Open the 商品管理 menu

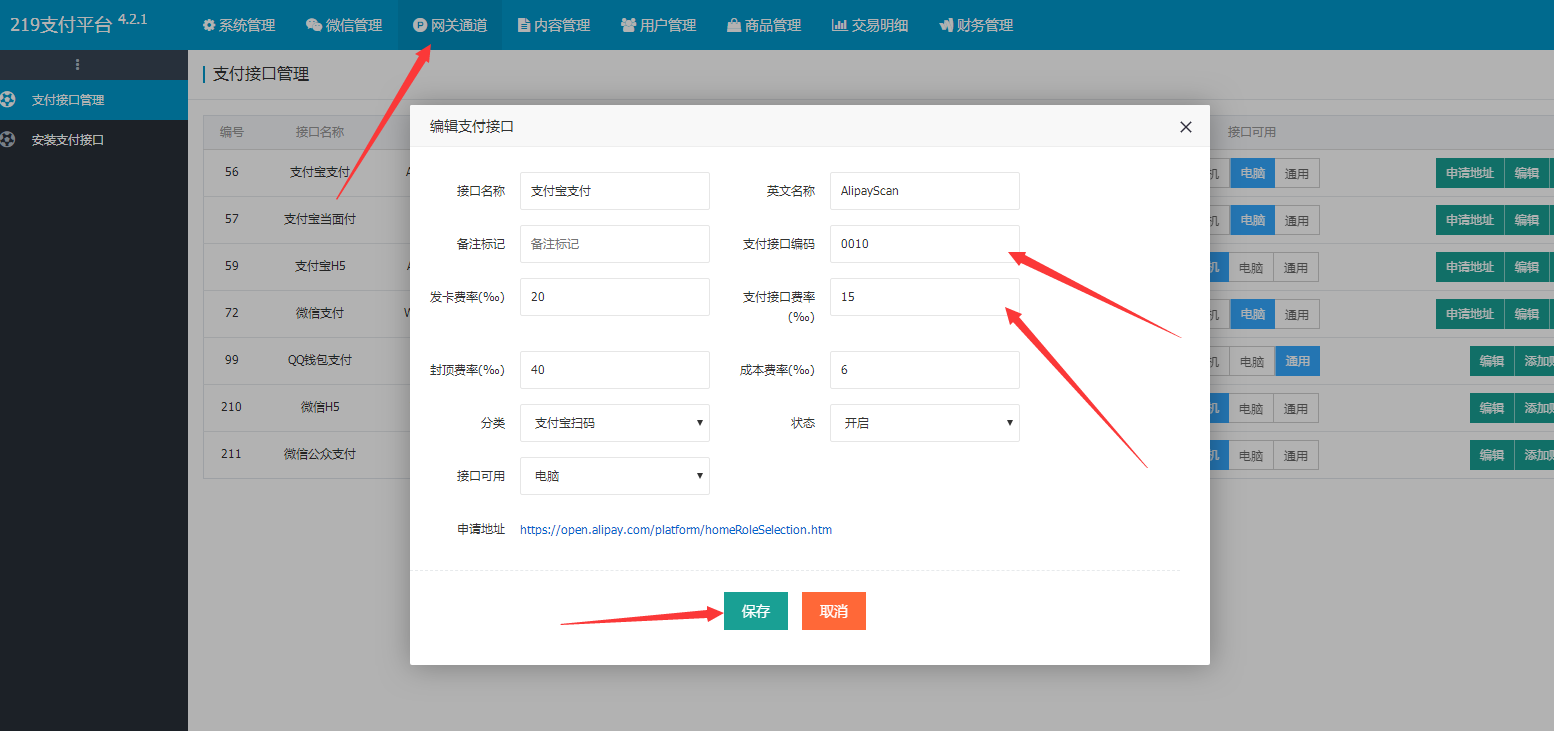coord(764,25)
